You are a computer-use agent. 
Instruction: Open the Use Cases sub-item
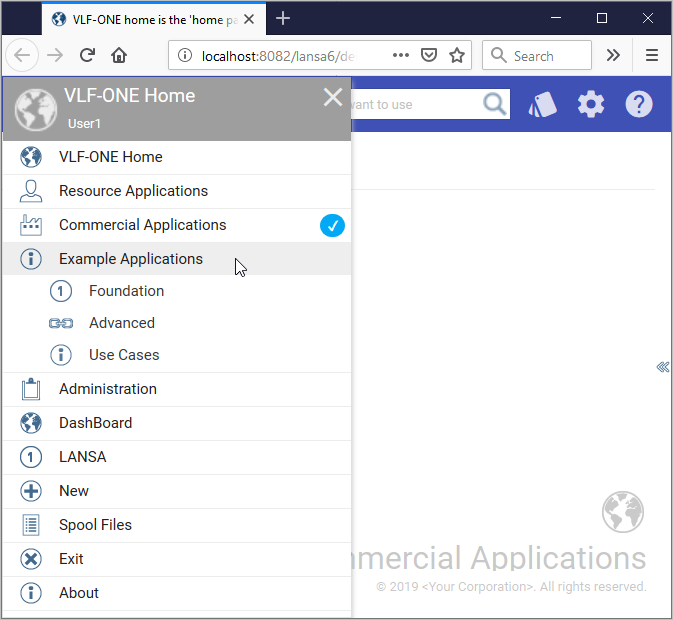[177, 355]
